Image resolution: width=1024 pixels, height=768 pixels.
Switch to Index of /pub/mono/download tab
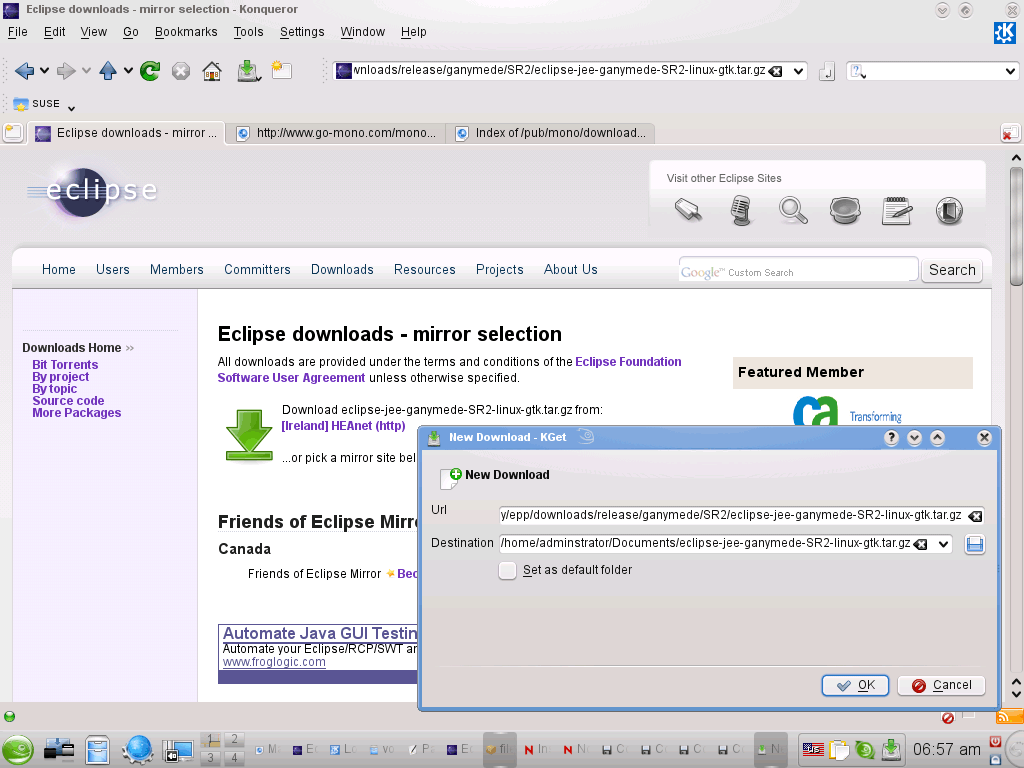(x=550, y=133)
